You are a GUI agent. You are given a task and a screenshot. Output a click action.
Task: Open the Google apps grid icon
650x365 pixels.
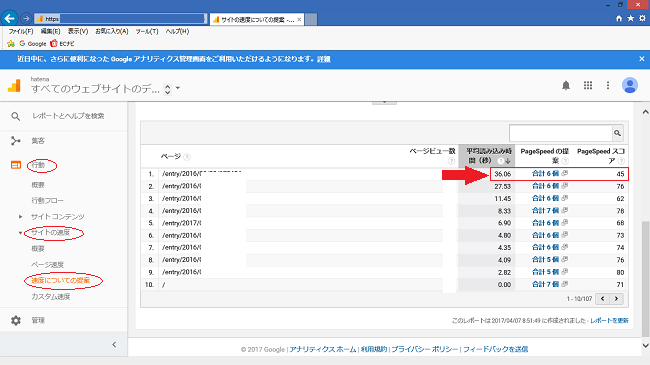click(588, 85)
